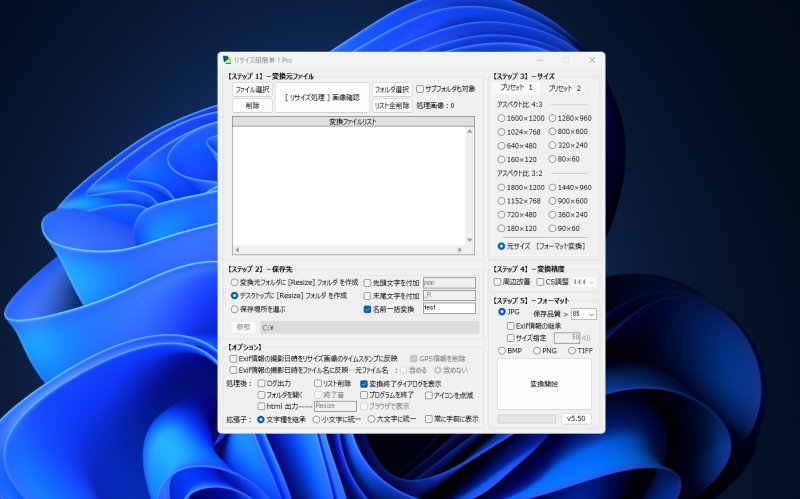Viewport: 800px width, 499px height.
Task: Select the 1440×960 size option
Action: pyautogui.click(x=570, y=188)
